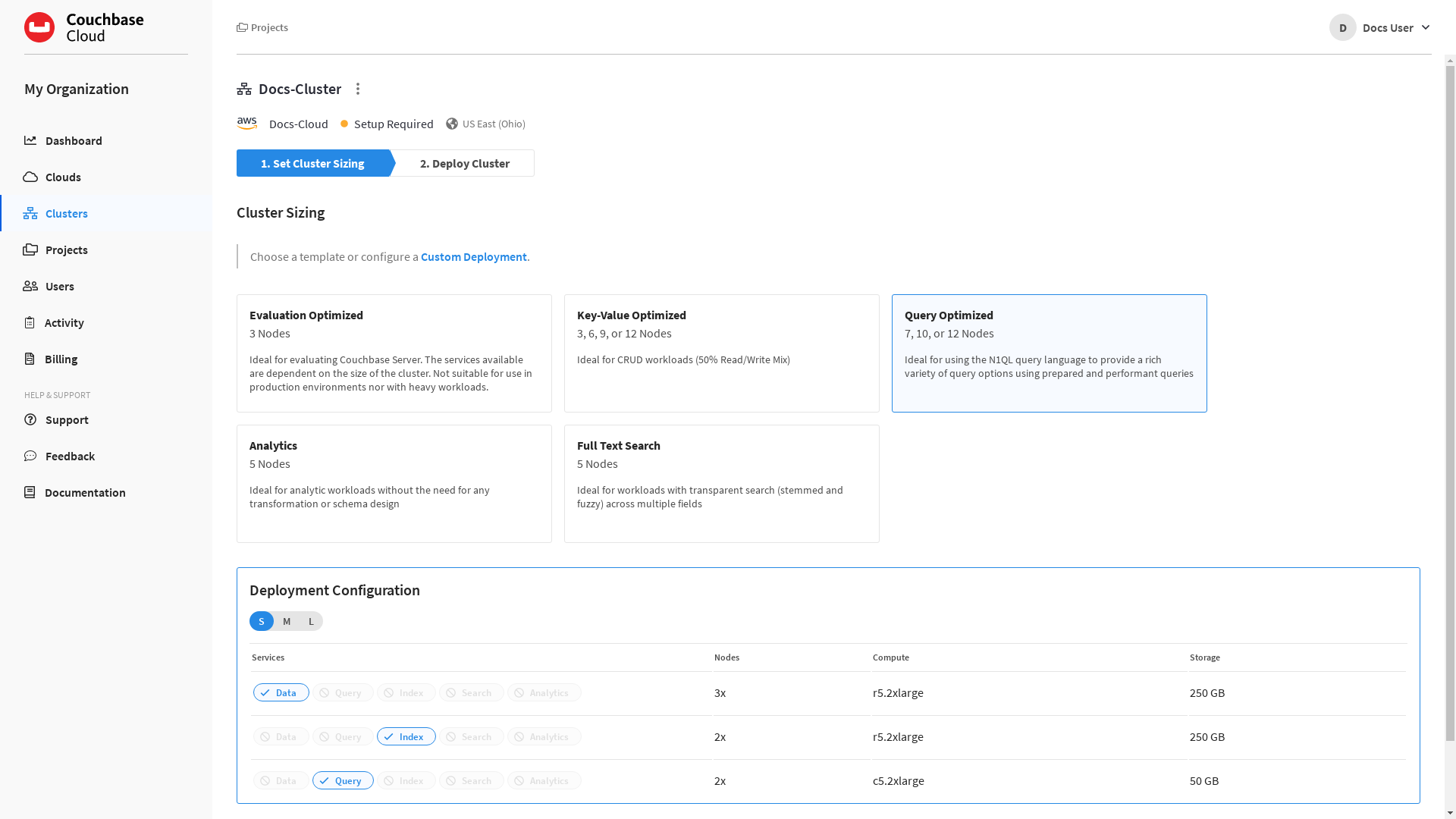Toggle Query service in the 3x row

343,692
